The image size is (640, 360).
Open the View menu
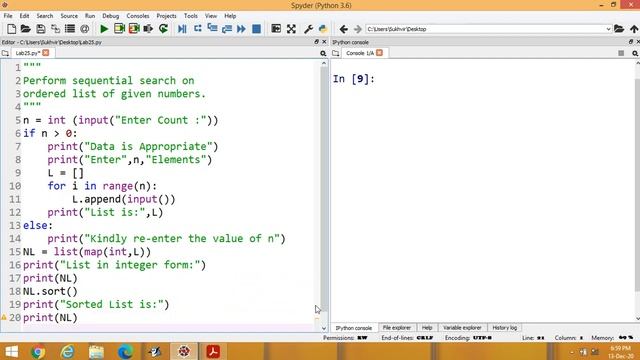[x=211, y=16]
